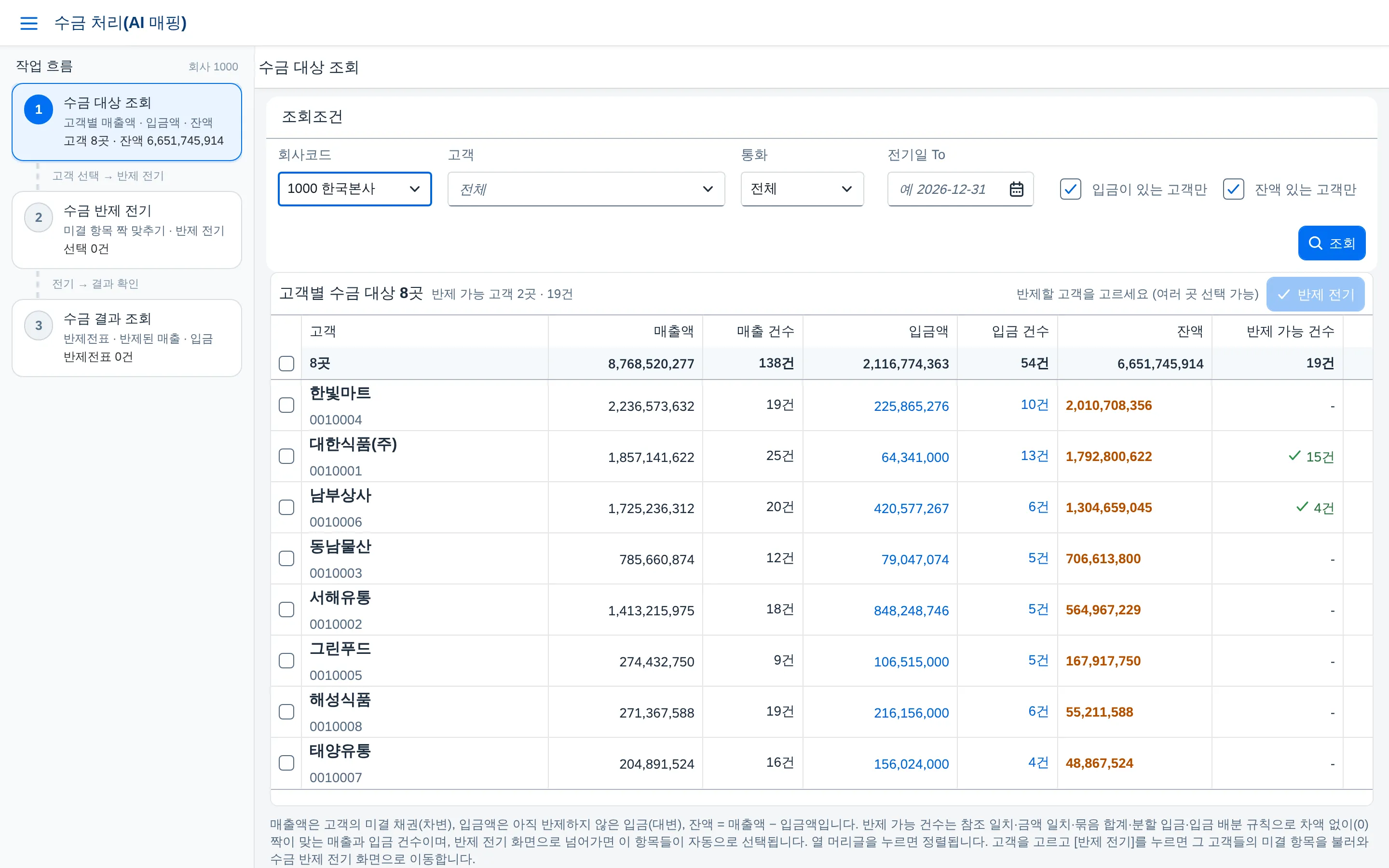The height and width of the screenshot is (868, 1389).
Task: Click customer code 0010005 under 그린푸드
Action: coord(336,675)
